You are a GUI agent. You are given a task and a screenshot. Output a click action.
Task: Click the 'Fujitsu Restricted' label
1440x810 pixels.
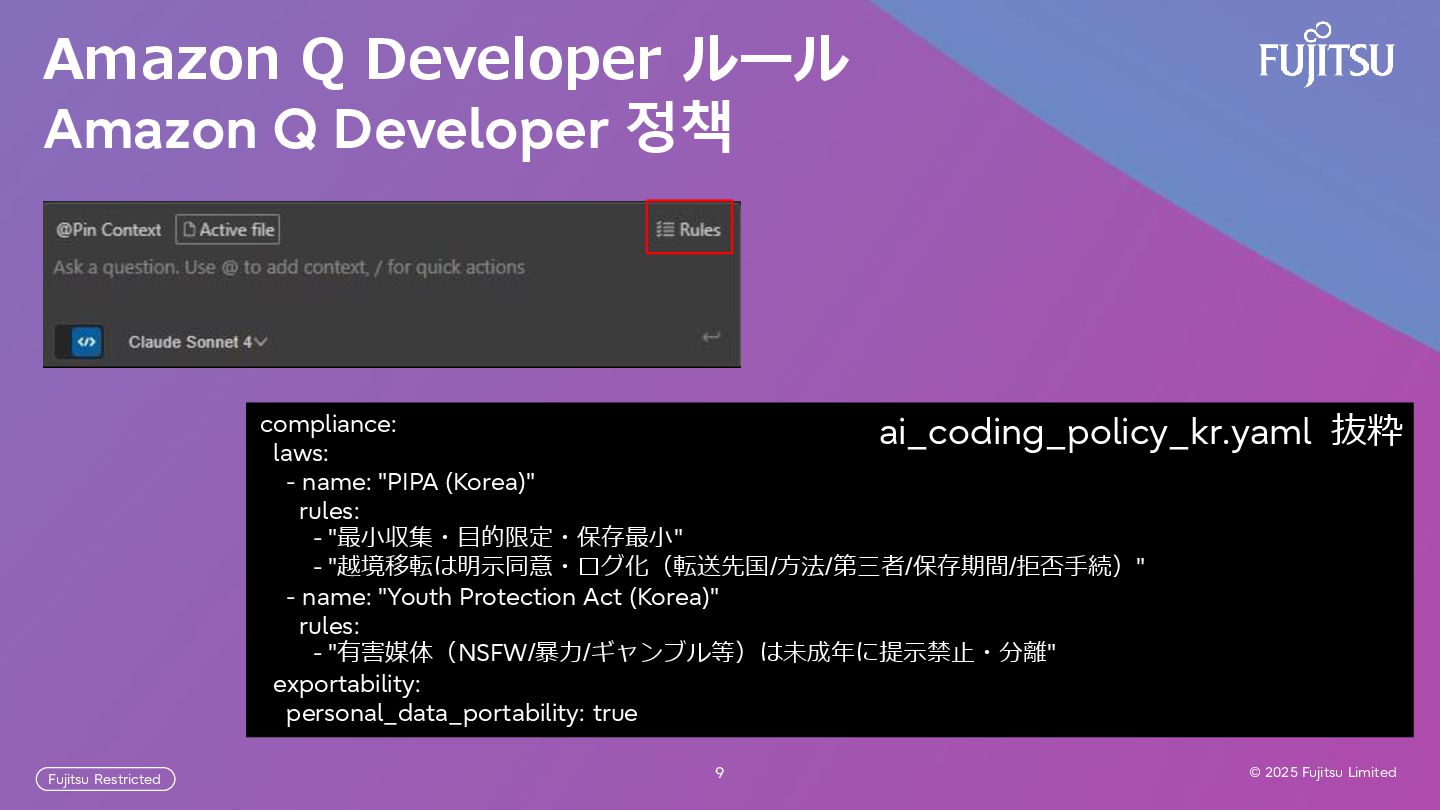click(x=105, y=779)
